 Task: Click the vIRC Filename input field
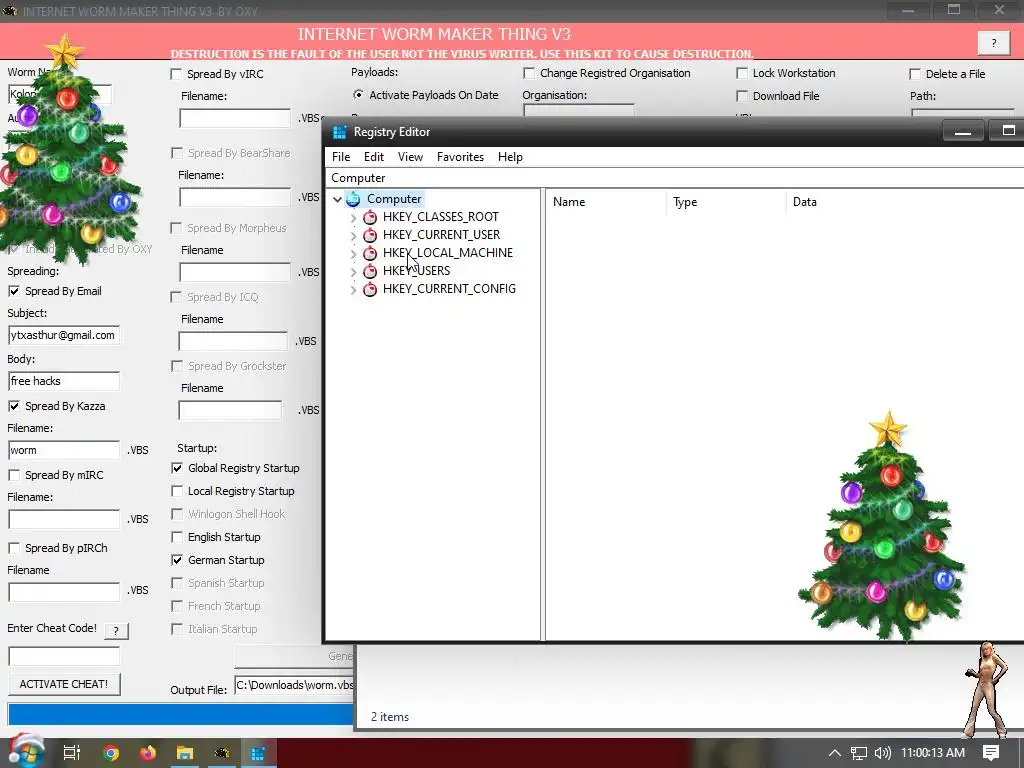tap(235, 118)
